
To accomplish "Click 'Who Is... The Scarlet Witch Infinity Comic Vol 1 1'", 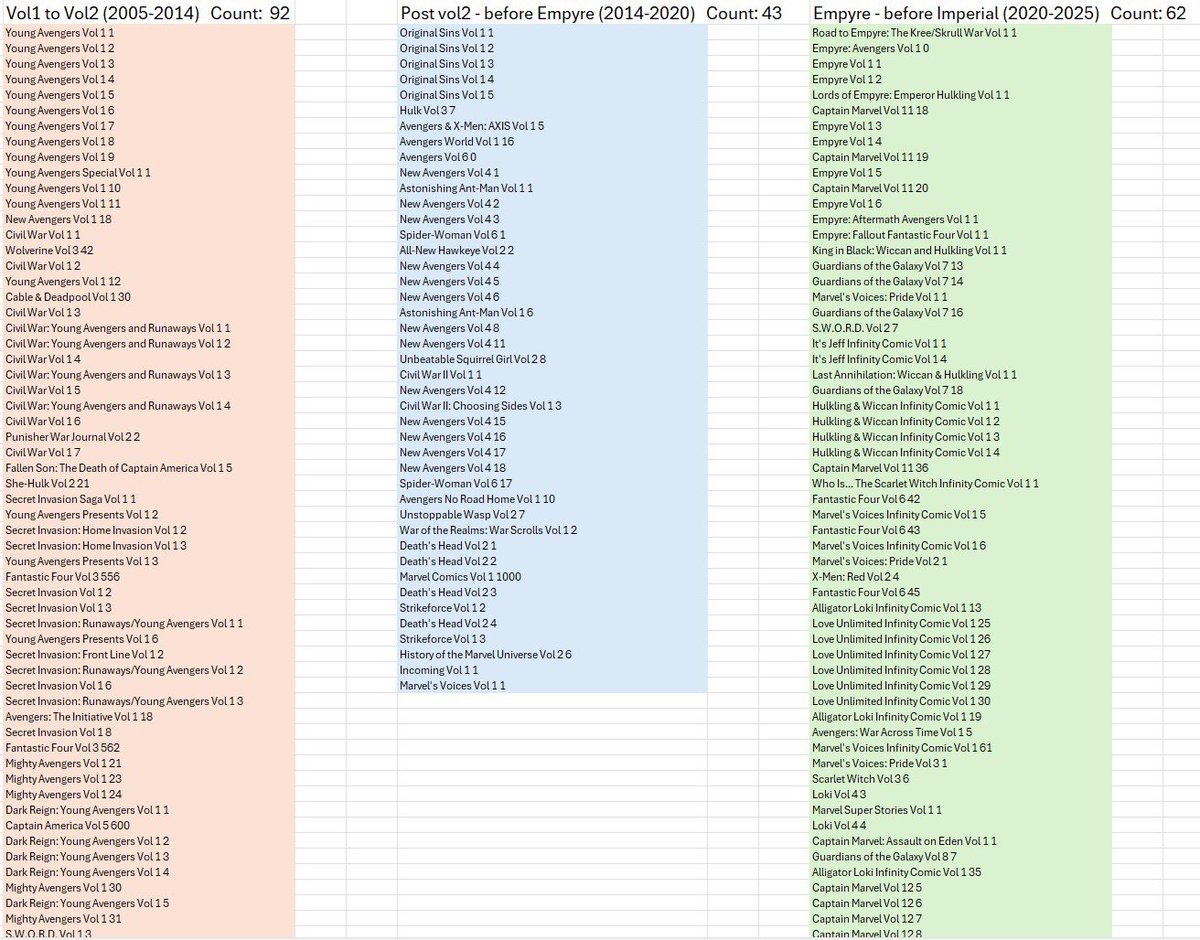I will pos(926,483).
